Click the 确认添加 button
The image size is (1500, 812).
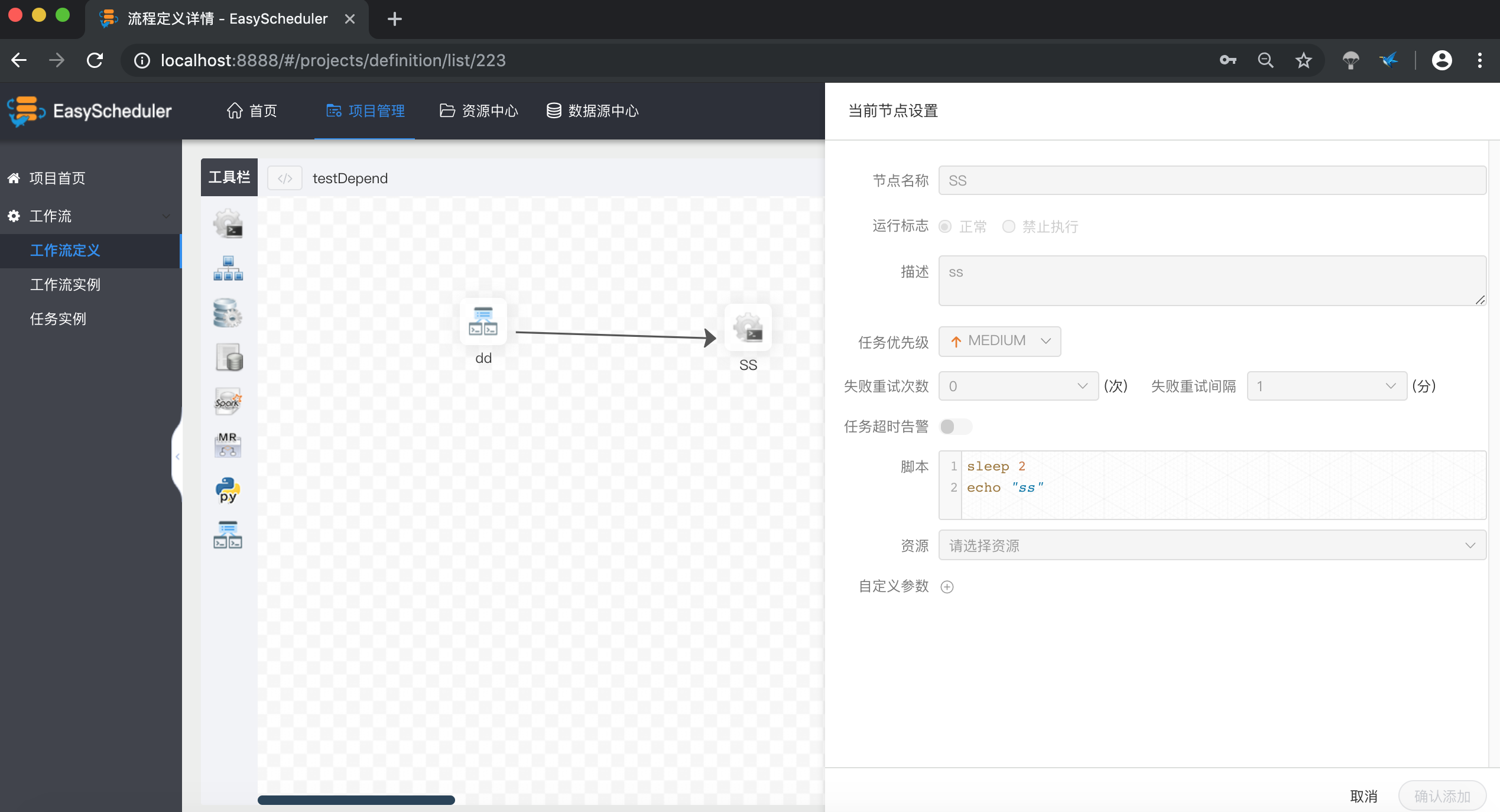pos(1442,796)
